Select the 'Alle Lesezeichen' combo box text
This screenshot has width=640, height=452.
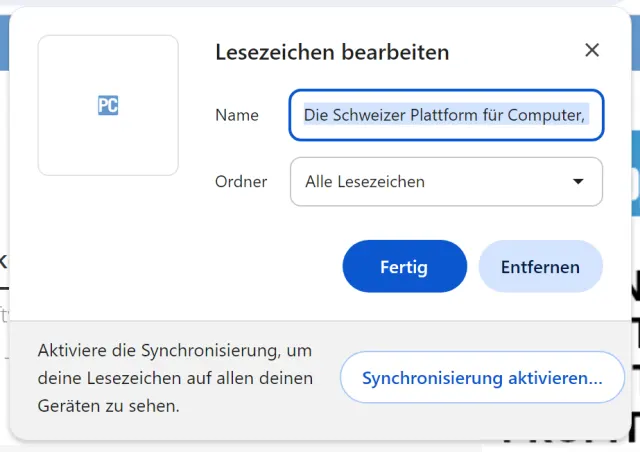pyautogui.click(x=365, y=181)
